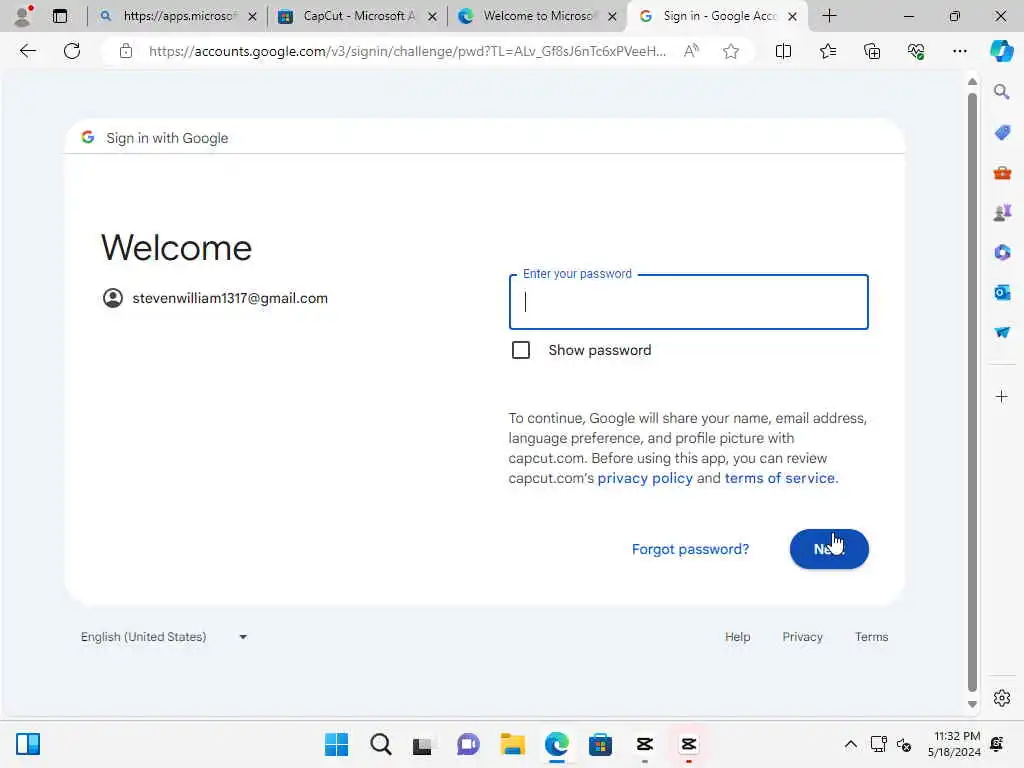Open sidebar Microsoft 365 icon
Screen dimensions: 1024x768
[1002, 253]
